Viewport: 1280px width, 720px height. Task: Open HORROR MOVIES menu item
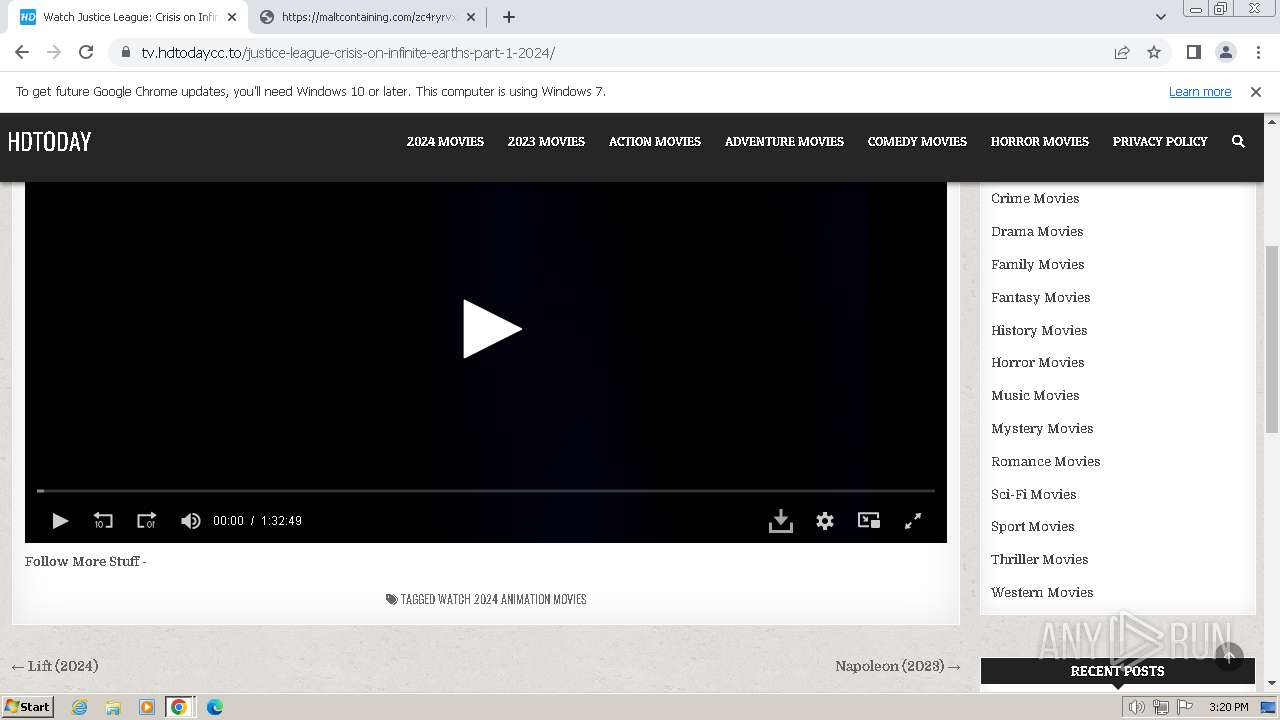1040,141
